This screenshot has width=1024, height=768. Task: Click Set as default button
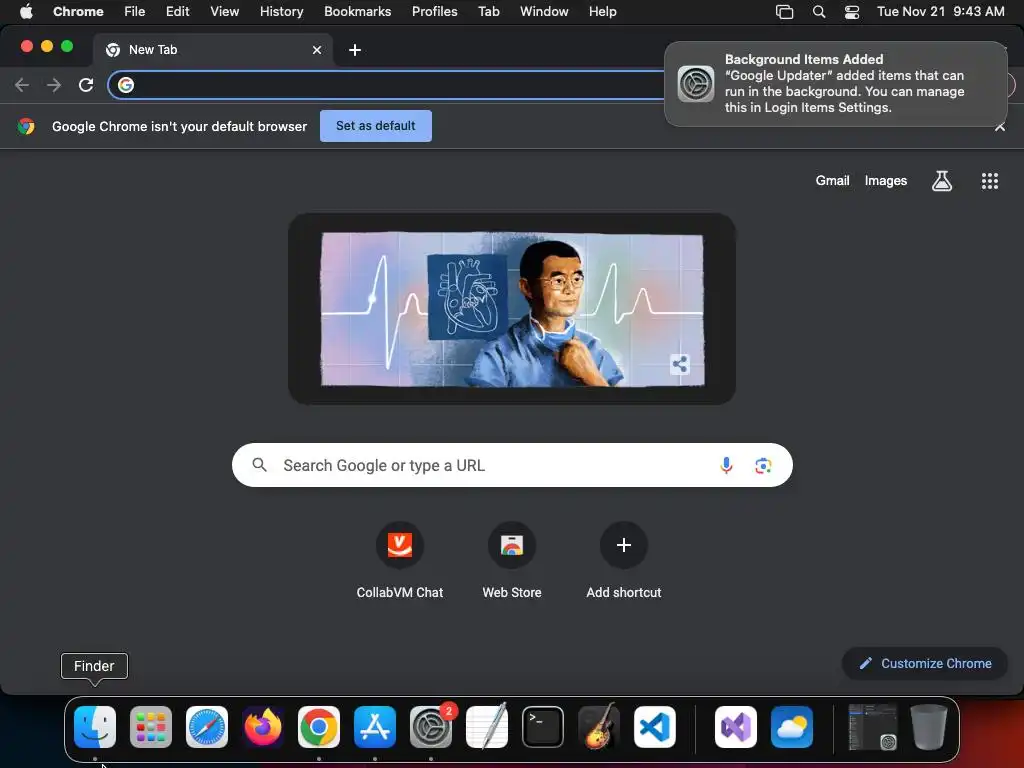tap(376, 126)
